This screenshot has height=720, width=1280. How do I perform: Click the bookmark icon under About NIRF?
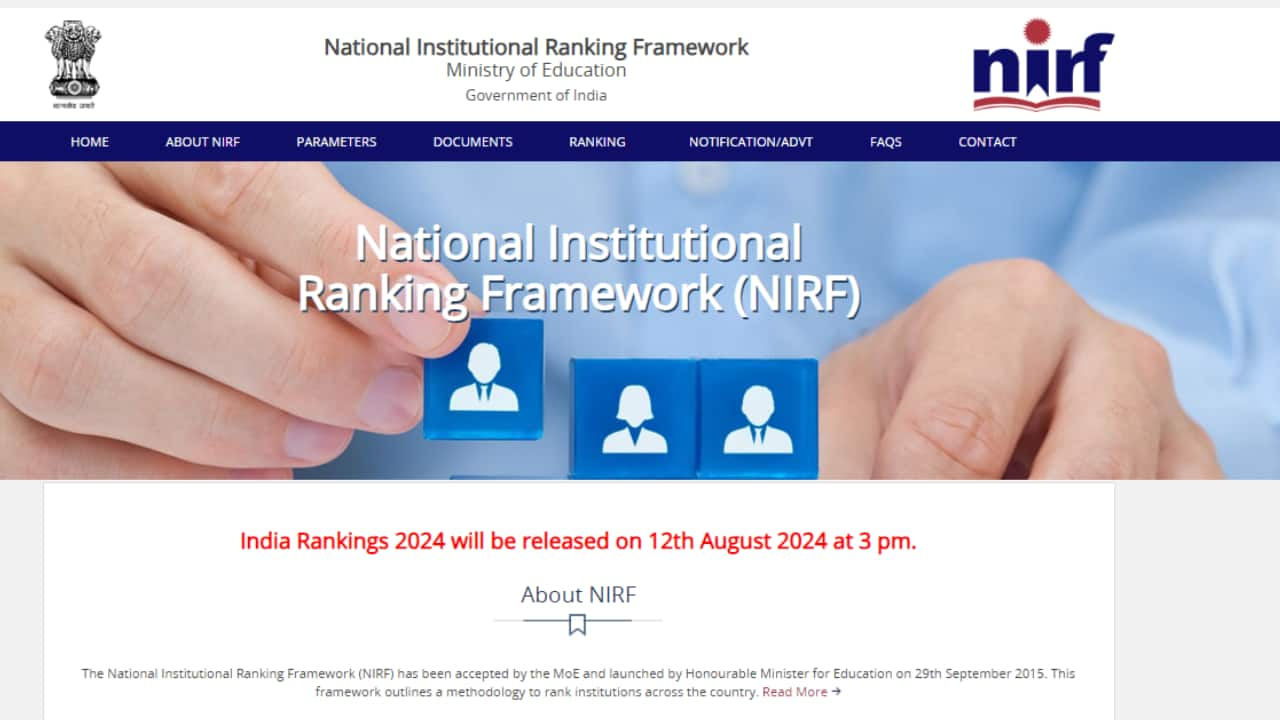(577, 625)
